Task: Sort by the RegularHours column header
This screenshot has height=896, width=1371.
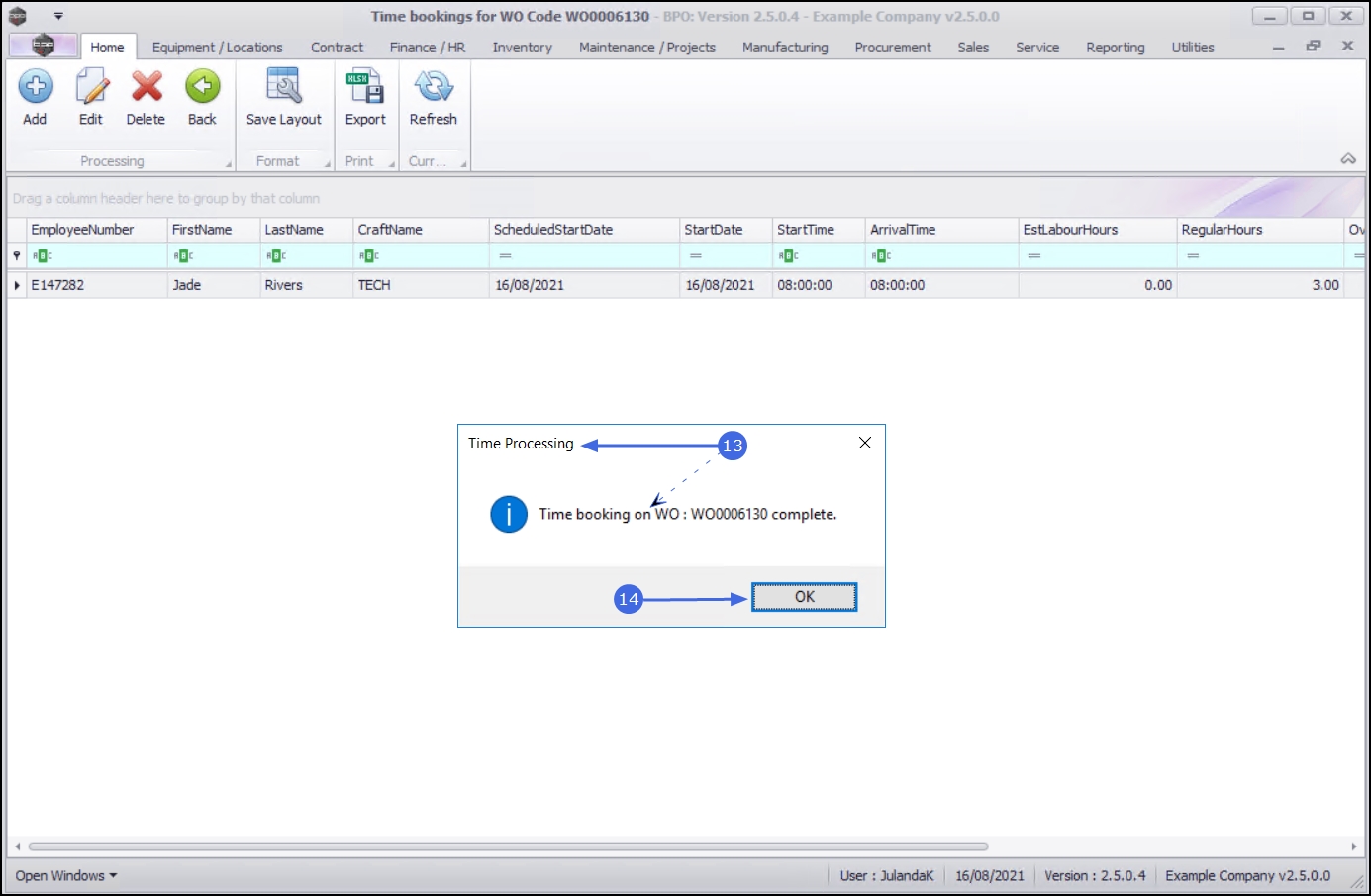Action: (1259, 230)
